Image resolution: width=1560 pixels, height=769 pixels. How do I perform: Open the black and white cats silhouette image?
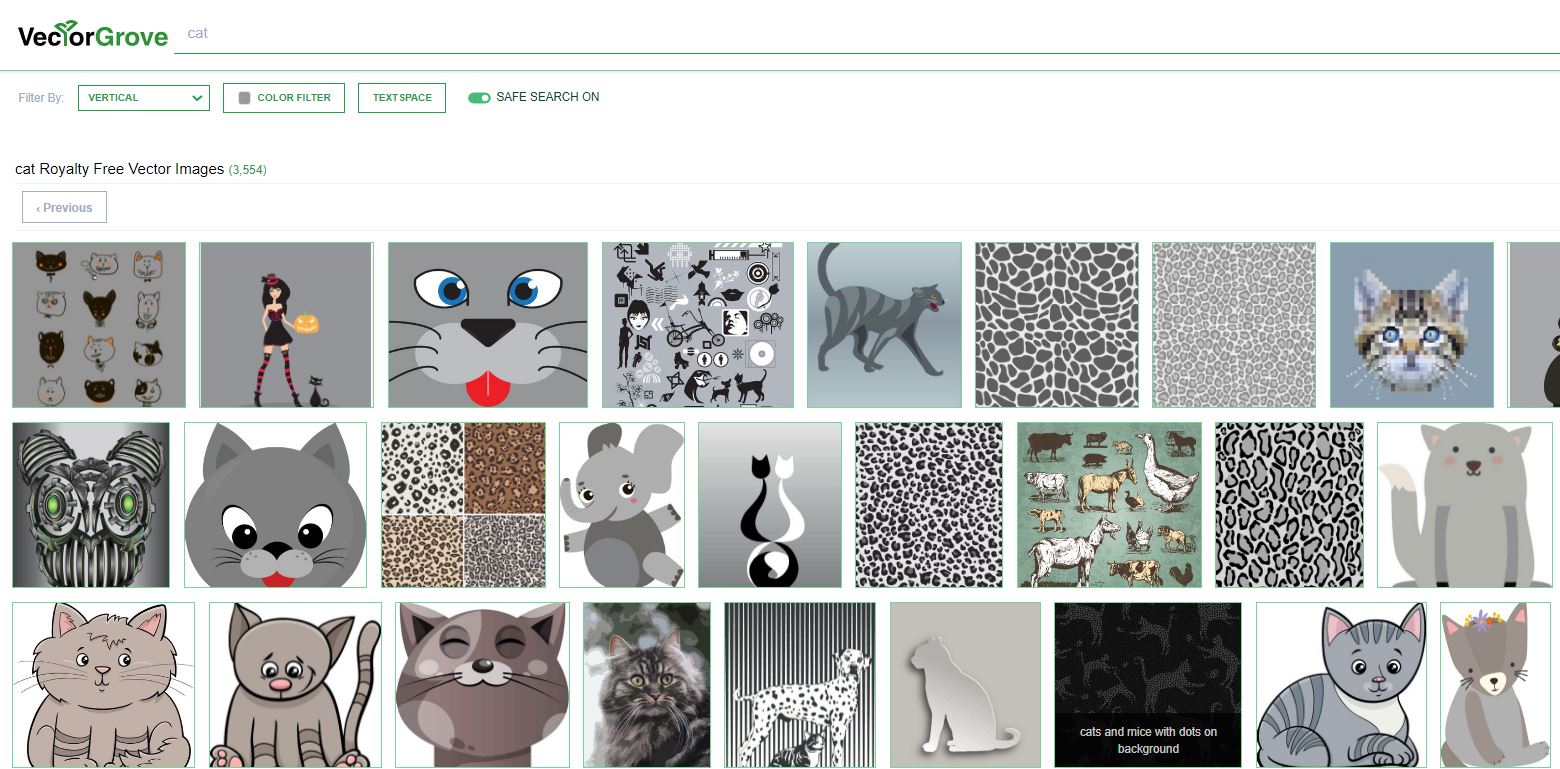(x=770, y=505)
